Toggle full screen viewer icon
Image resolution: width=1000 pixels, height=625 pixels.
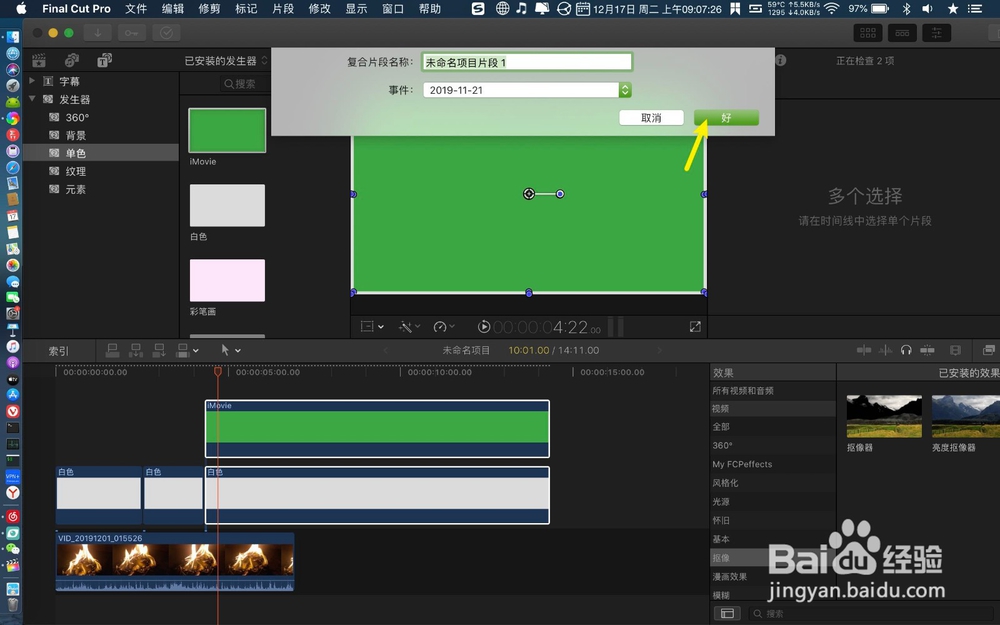coord(695,327)
